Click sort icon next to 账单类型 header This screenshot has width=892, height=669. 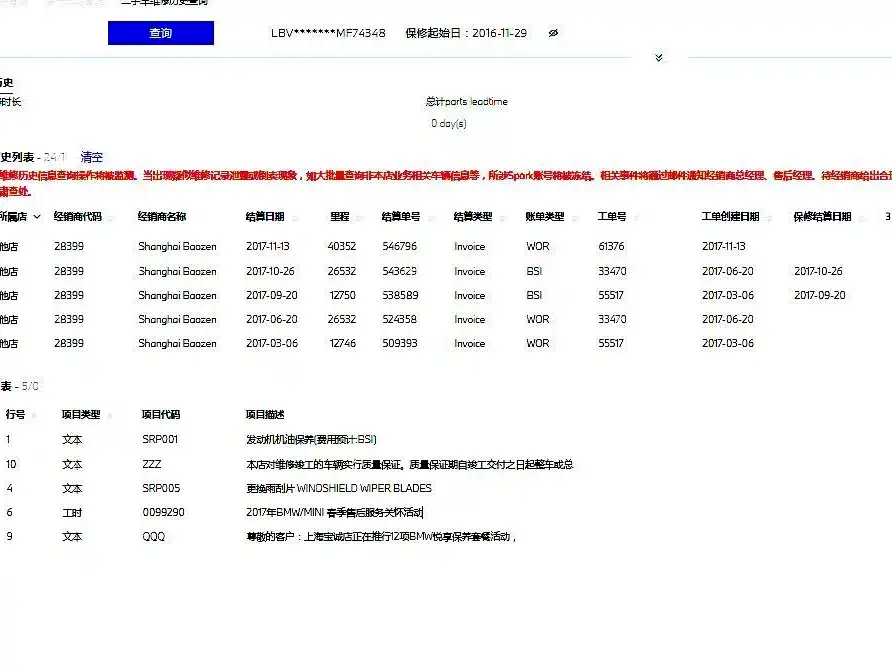[x=575, y=218]
